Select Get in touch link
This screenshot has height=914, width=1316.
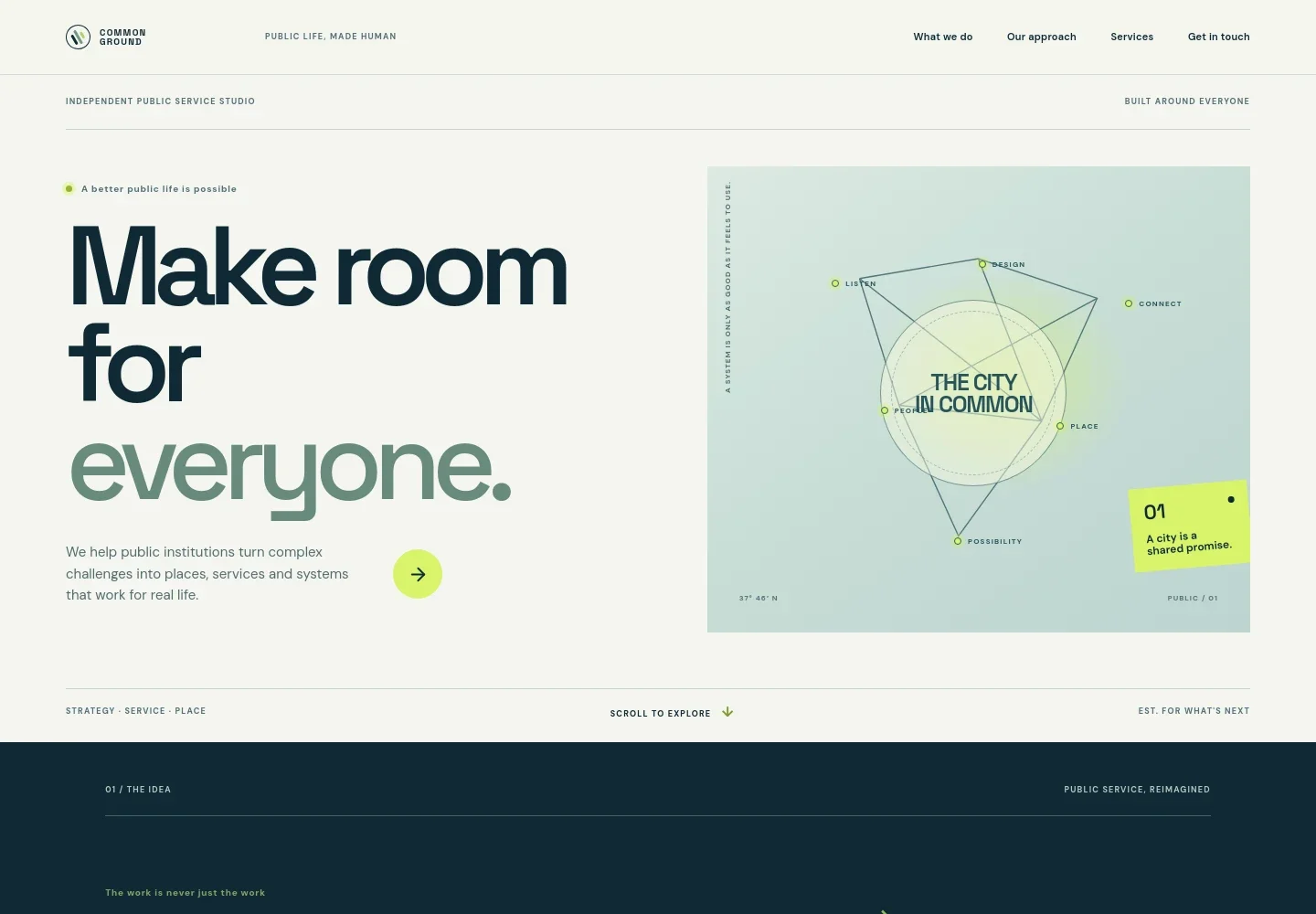click(x=1218, y=37)
